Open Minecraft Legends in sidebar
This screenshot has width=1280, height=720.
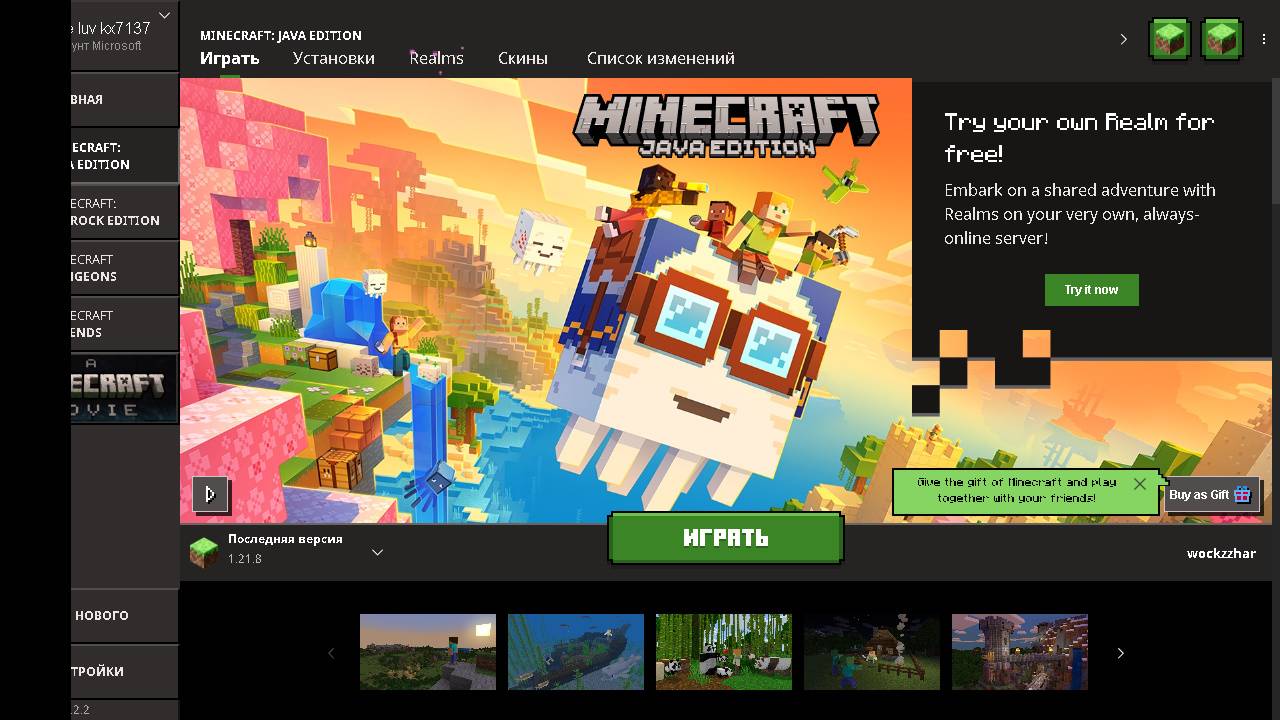tap(125, 323)
